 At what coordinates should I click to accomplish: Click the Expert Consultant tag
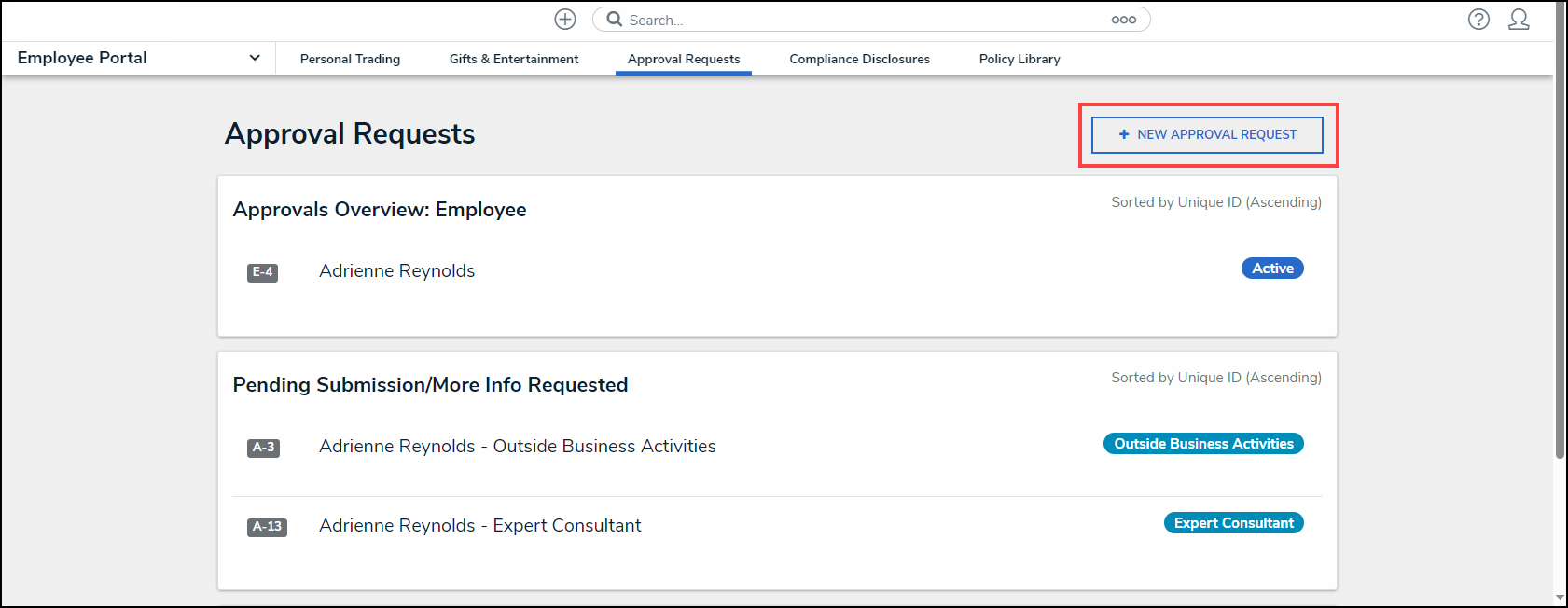coord(1233,523)
